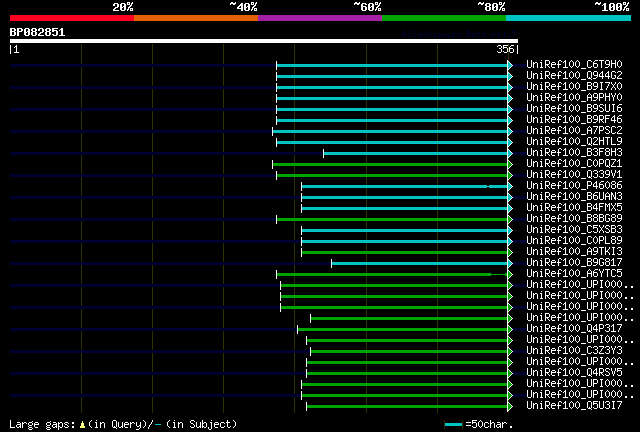Click the query end position label 356

coord(505,49)
